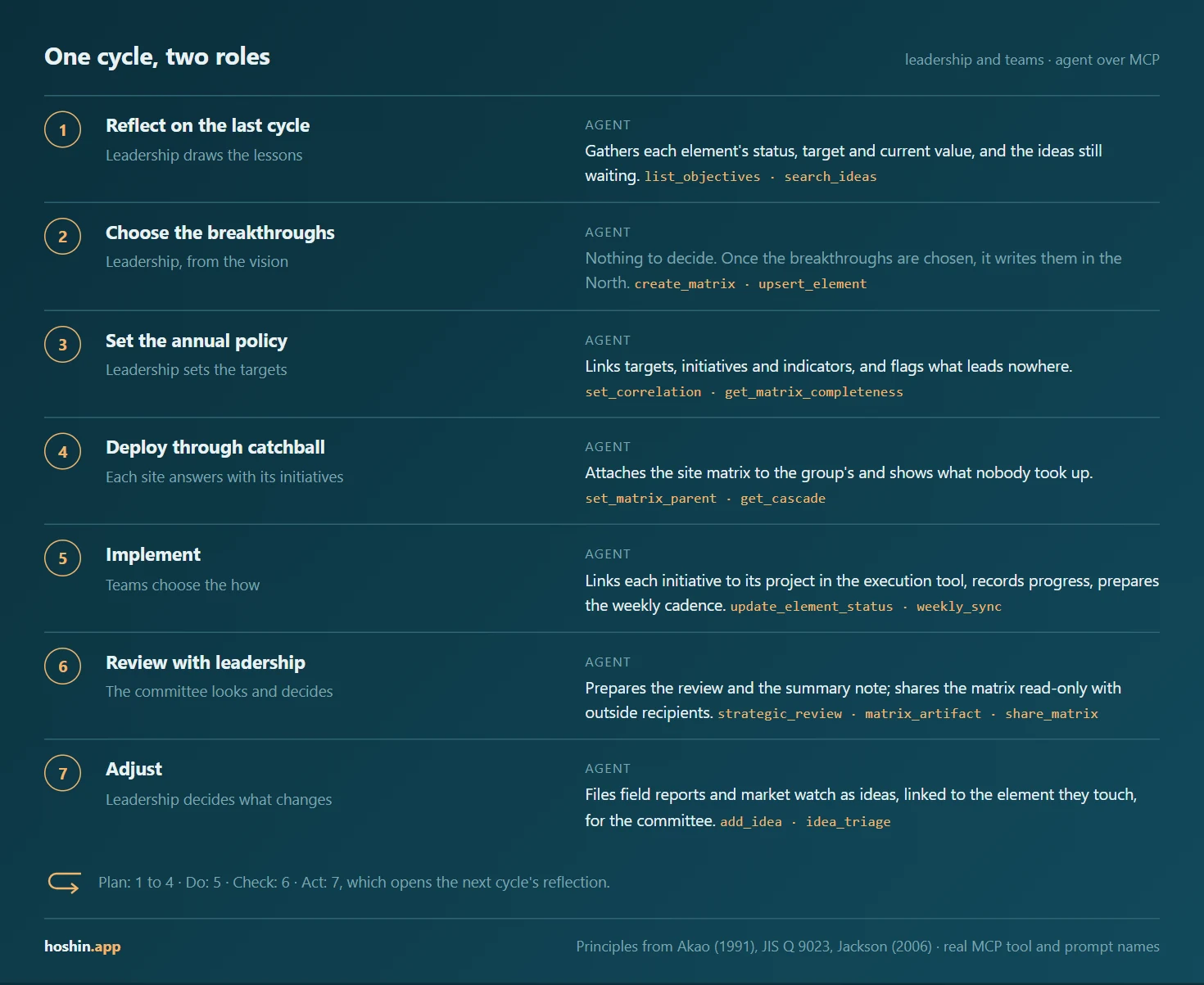Image resolution: width=1204 pixels, height=985 pixels.
Task: Click the step 6 circle icon
Action: click(x=62, y=666)
